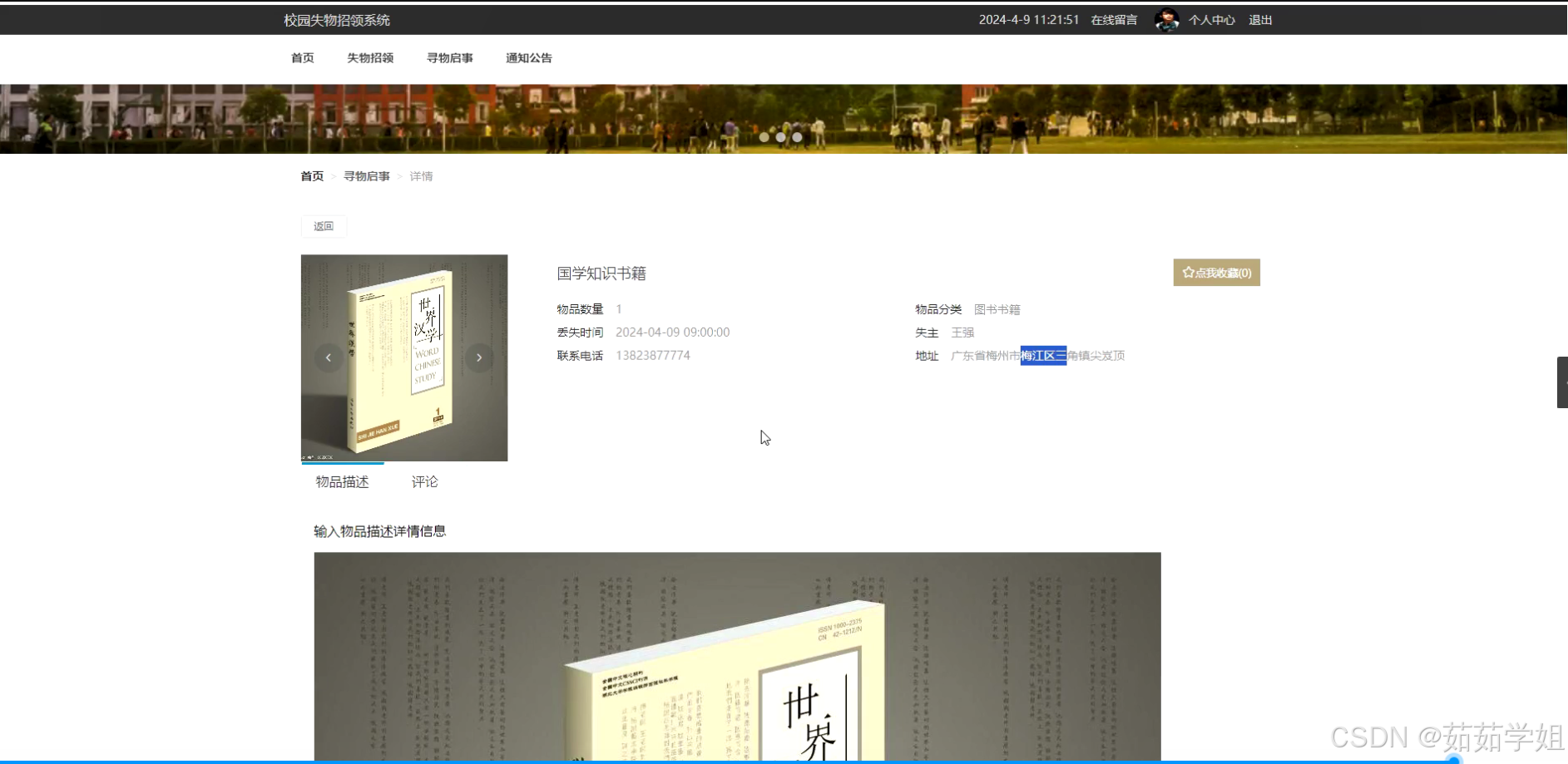1568x764 pixels.
Task: Click 物品数量 label
Action: [x=580, y=309]
